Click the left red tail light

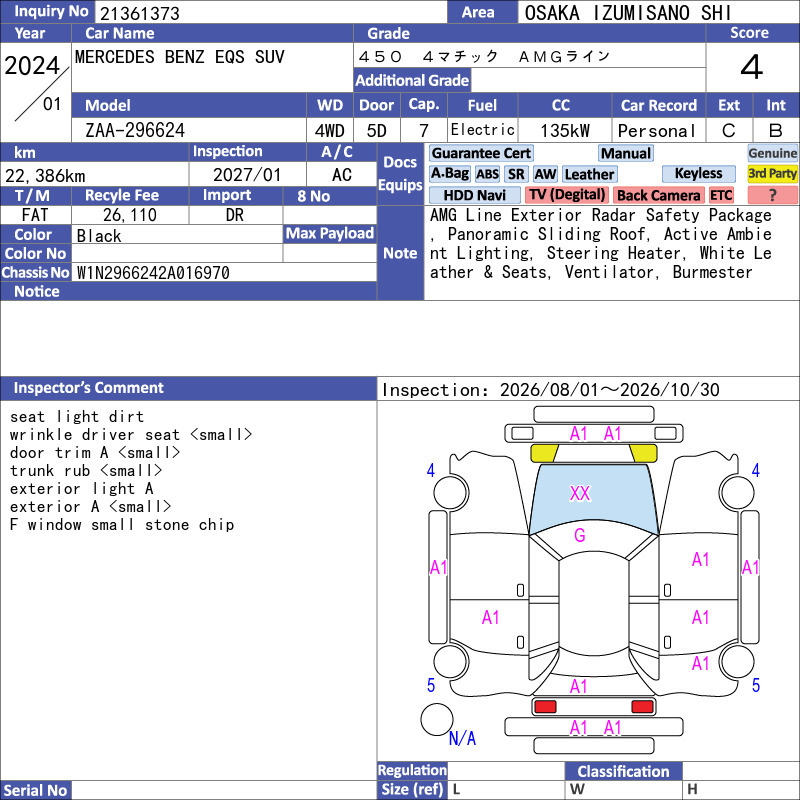tap(545, 706)
